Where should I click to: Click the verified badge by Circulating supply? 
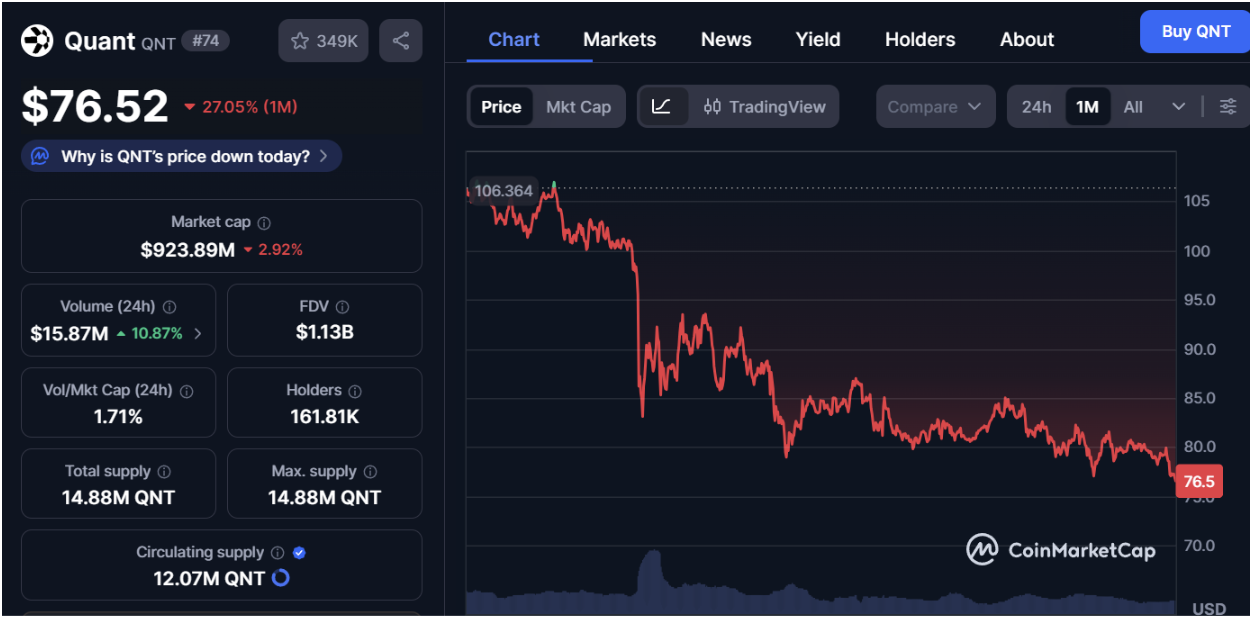[x=299, y=552]
